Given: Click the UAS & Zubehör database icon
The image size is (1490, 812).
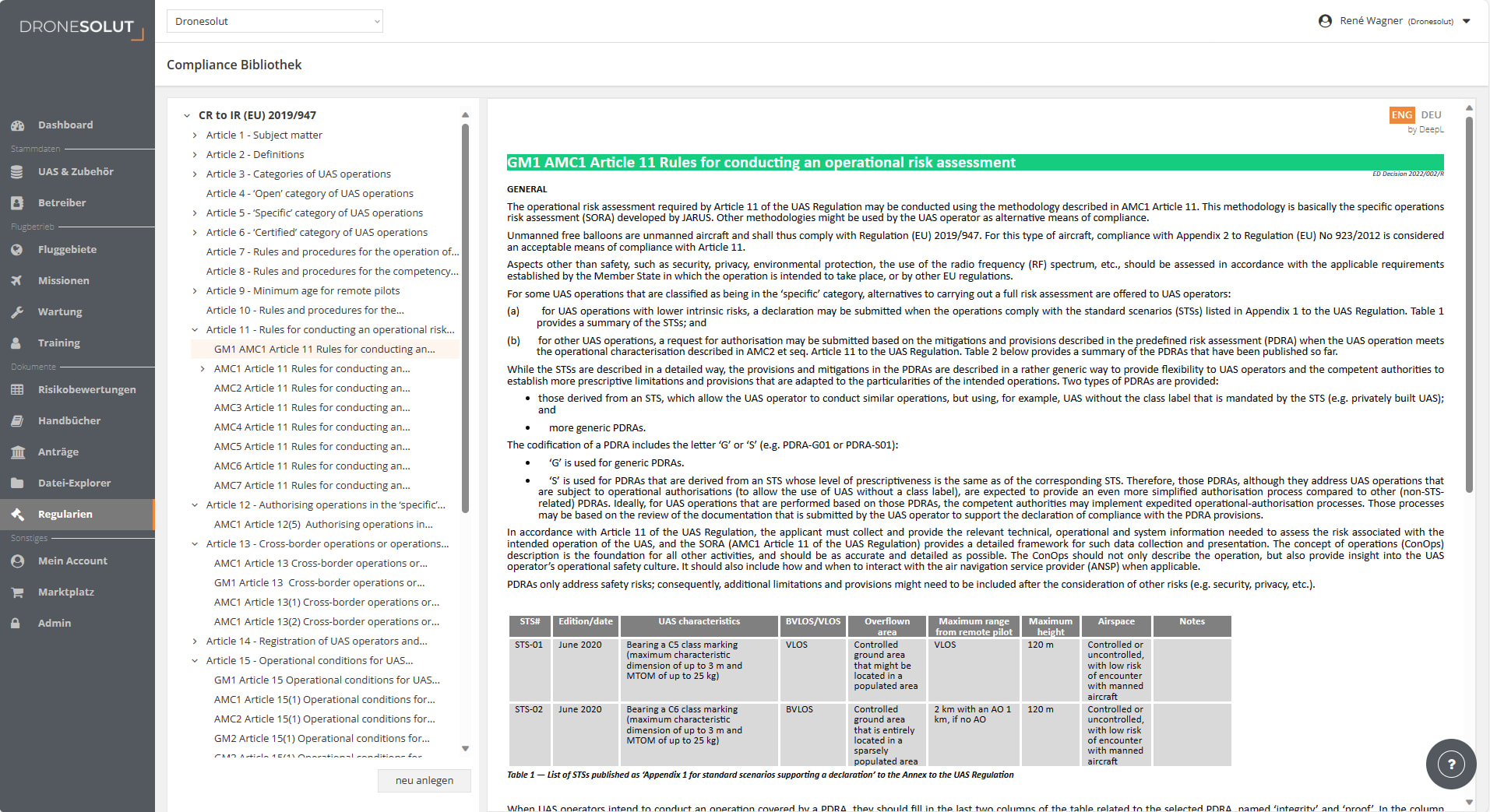Looking at the screenshot, I should tap(17, 172).
